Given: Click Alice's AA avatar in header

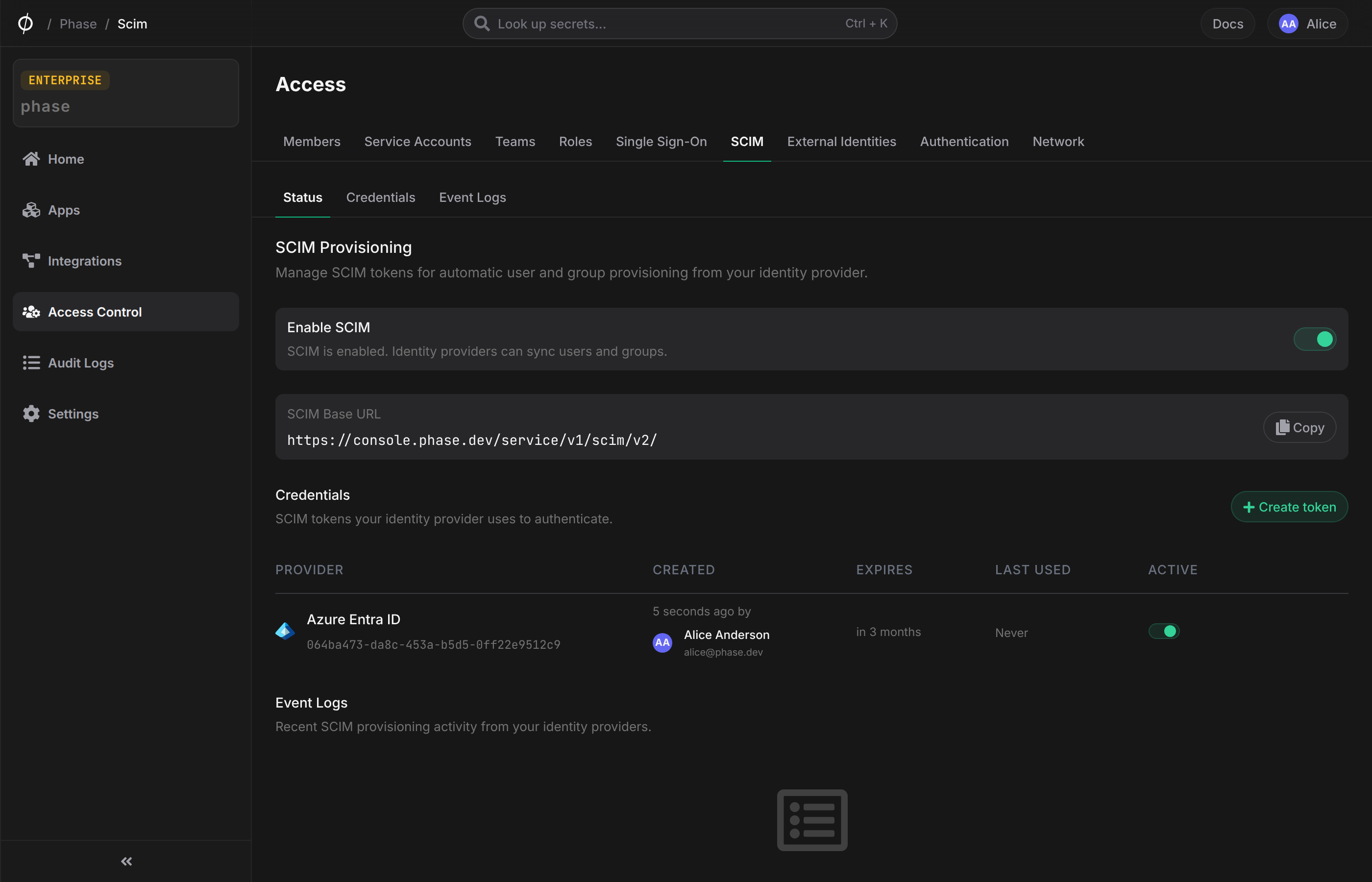Looking at the screenshot, I should tap(1288, 24).
